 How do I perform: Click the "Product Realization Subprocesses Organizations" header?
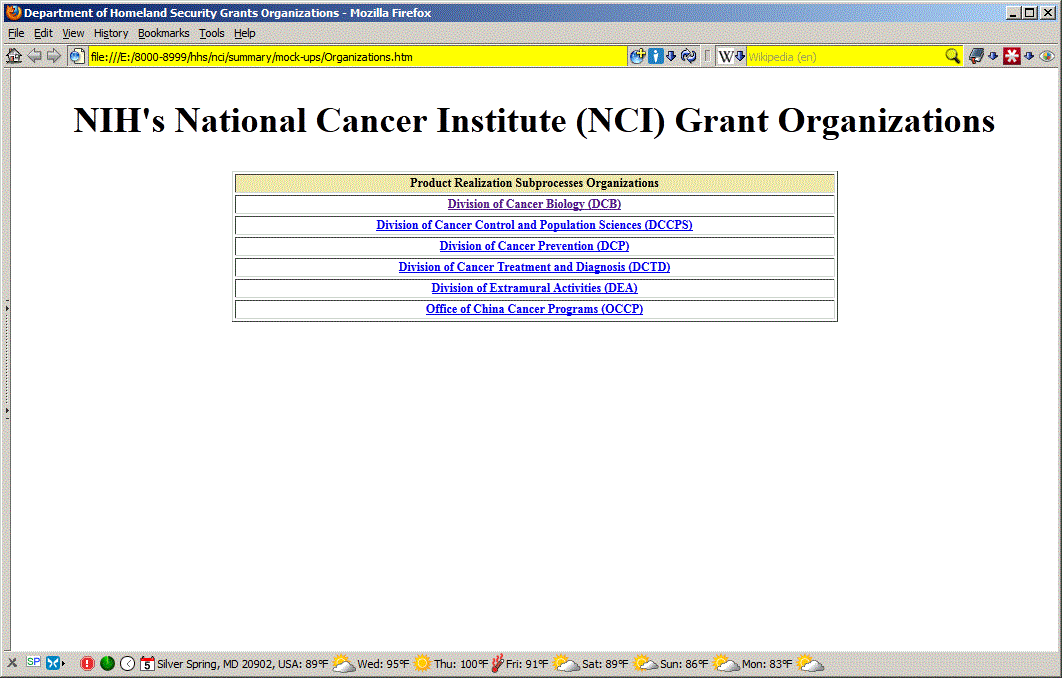click(534, 183)
